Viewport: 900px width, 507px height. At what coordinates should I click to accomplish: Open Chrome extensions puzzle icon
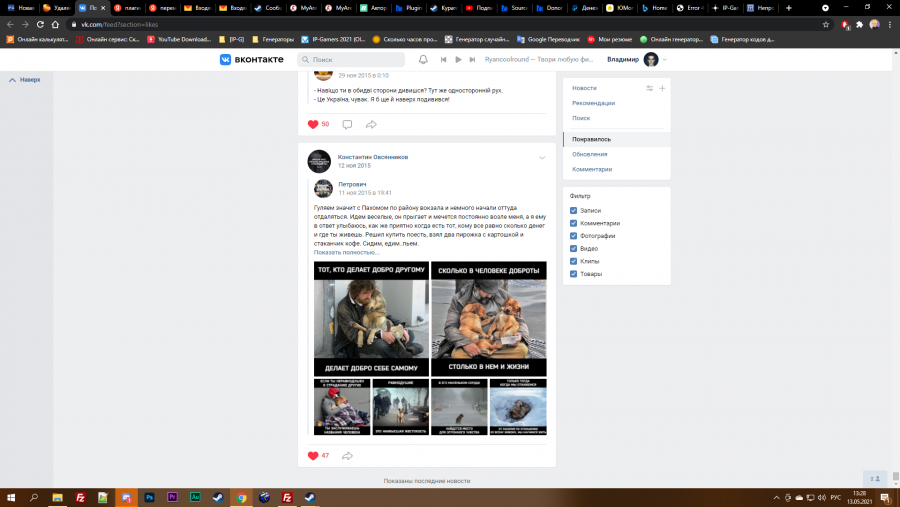click(x=859, y=24)
